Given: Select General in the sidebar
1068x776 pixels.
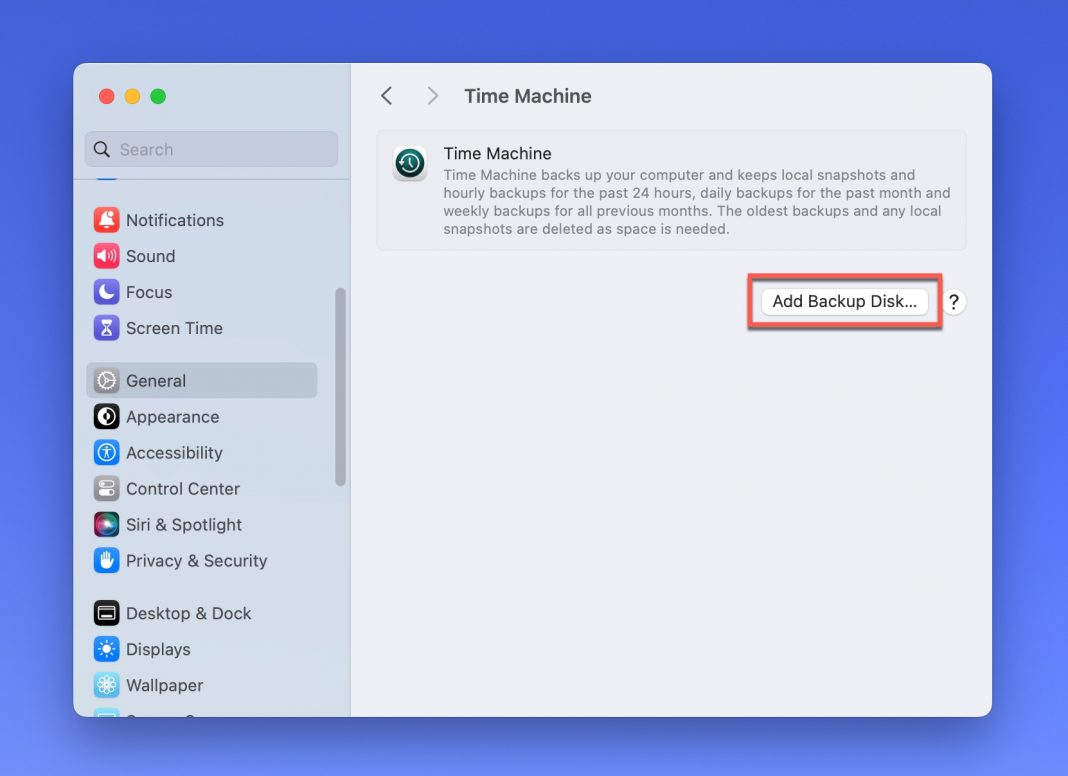Looking at the screenshot, I should coord(155,380).
